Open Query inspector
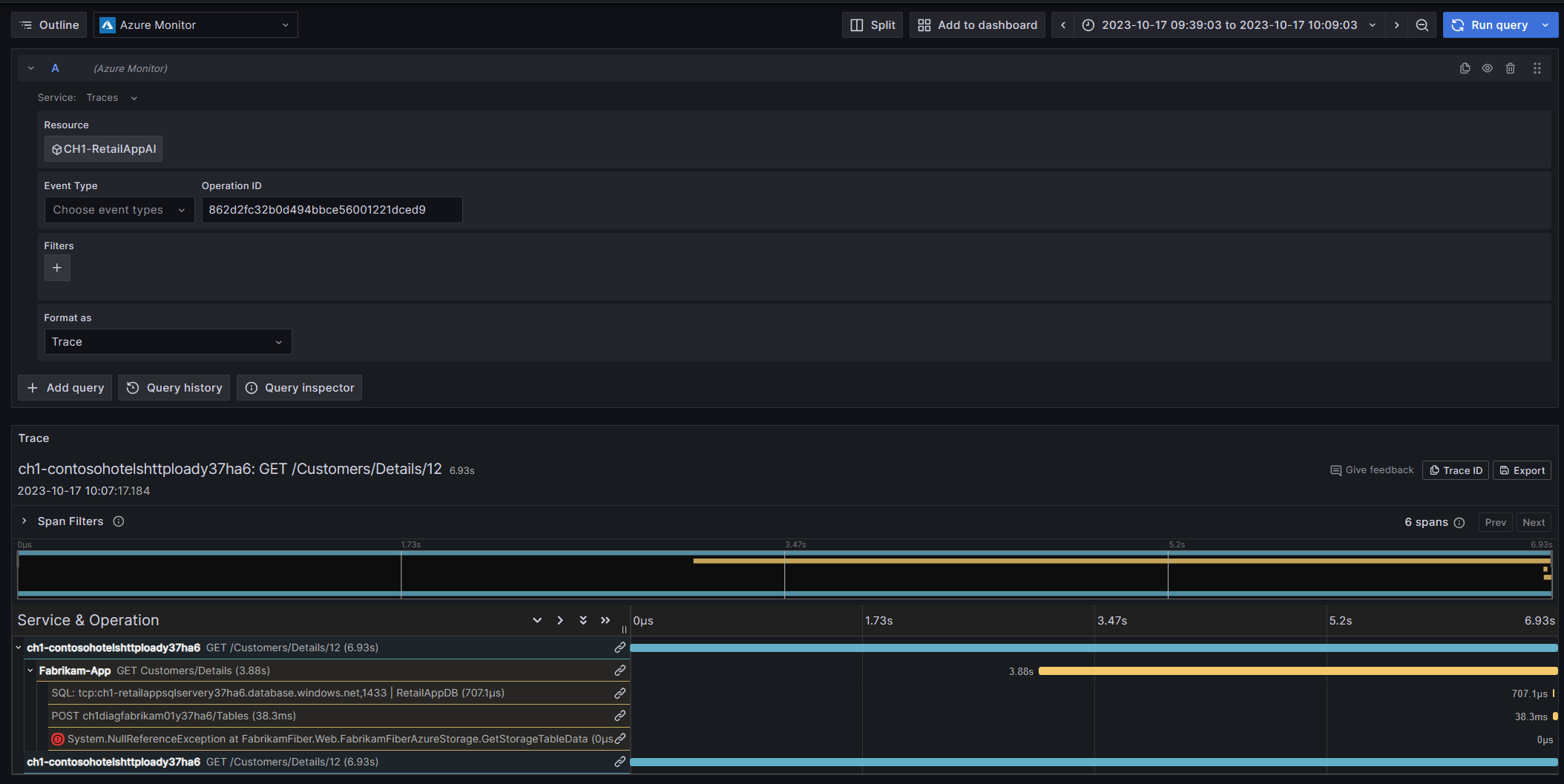The height and width of the screenshot is (784, 1564). point(299,388)
